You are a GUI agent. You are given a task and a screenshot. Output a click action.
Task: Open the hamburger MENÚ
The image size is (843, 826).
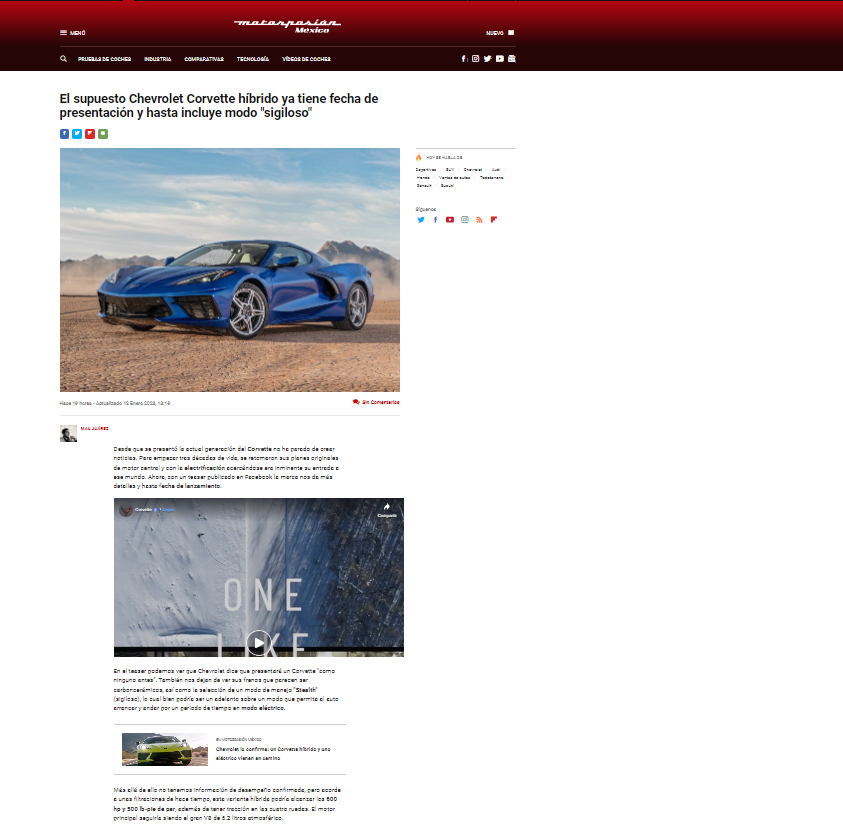click(x=63, y=33)
